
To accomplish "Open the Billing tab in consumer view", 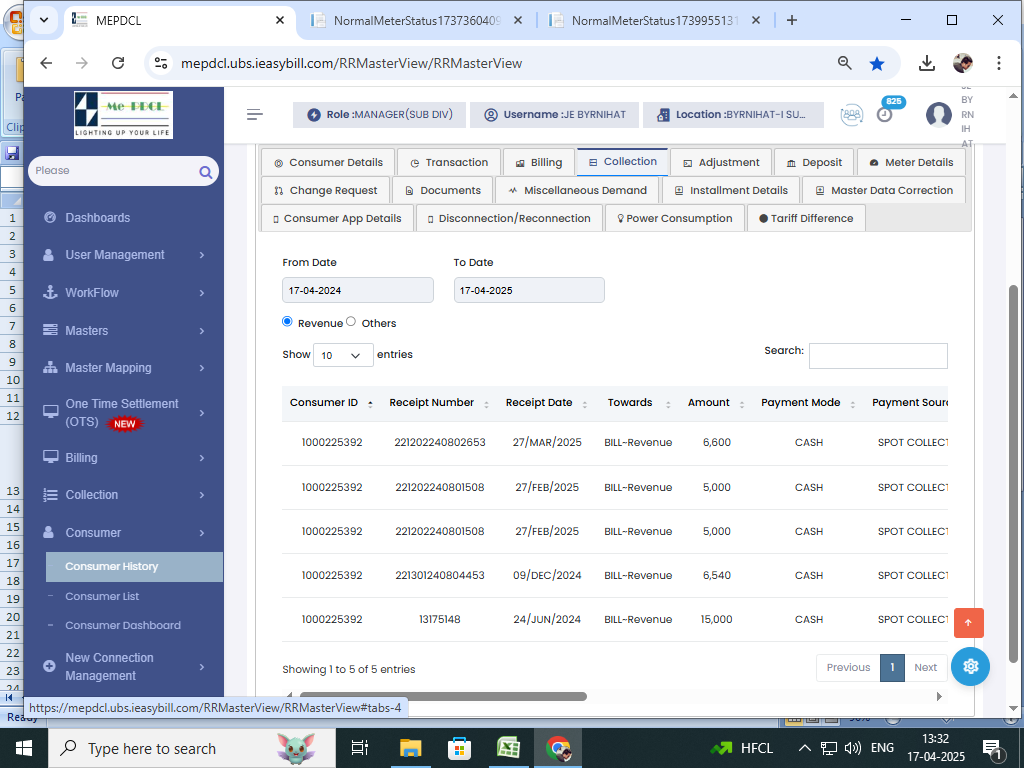I will click(539, 163).
